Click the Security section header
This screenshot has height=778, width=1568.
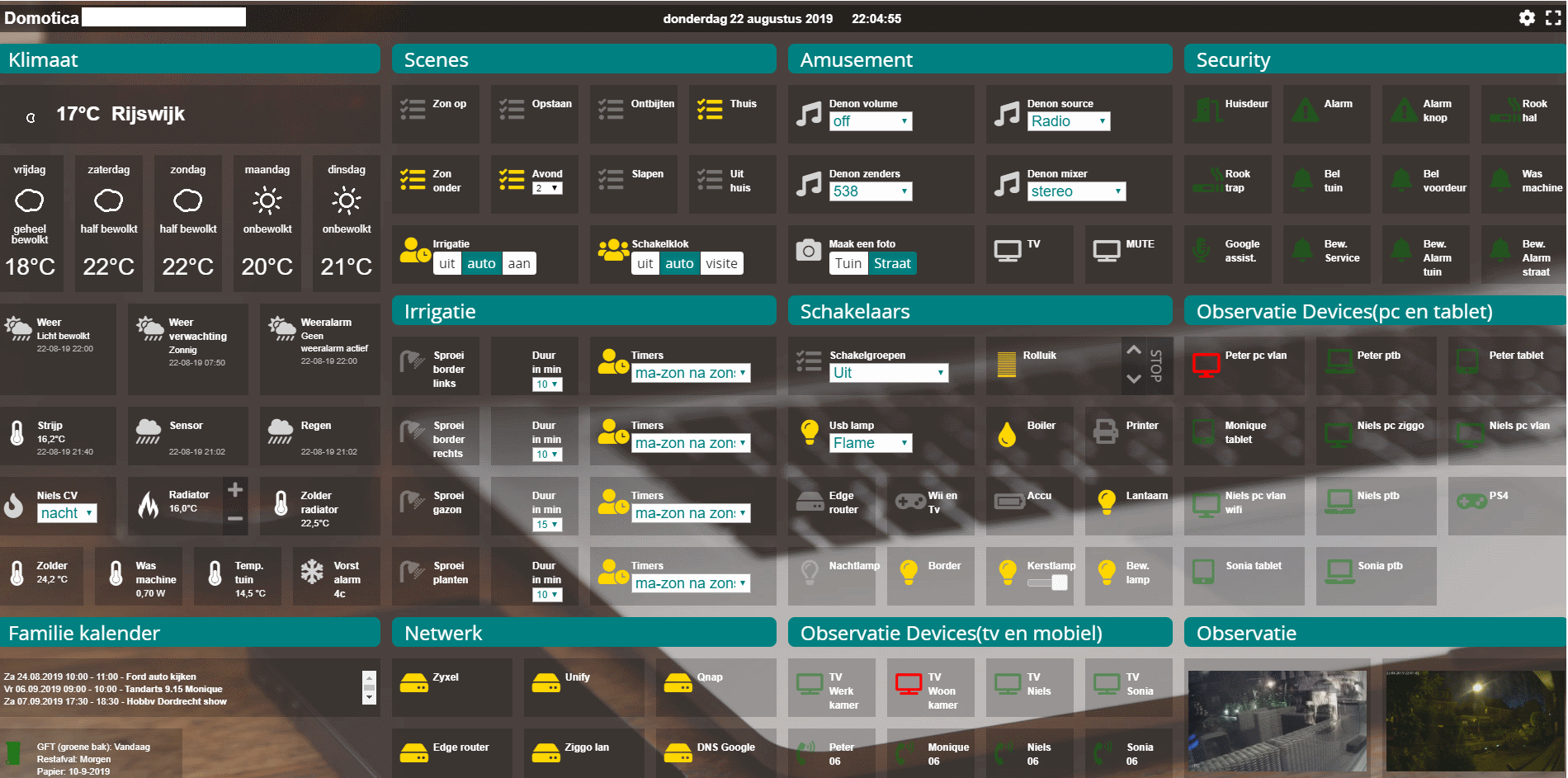point(1374,59)
